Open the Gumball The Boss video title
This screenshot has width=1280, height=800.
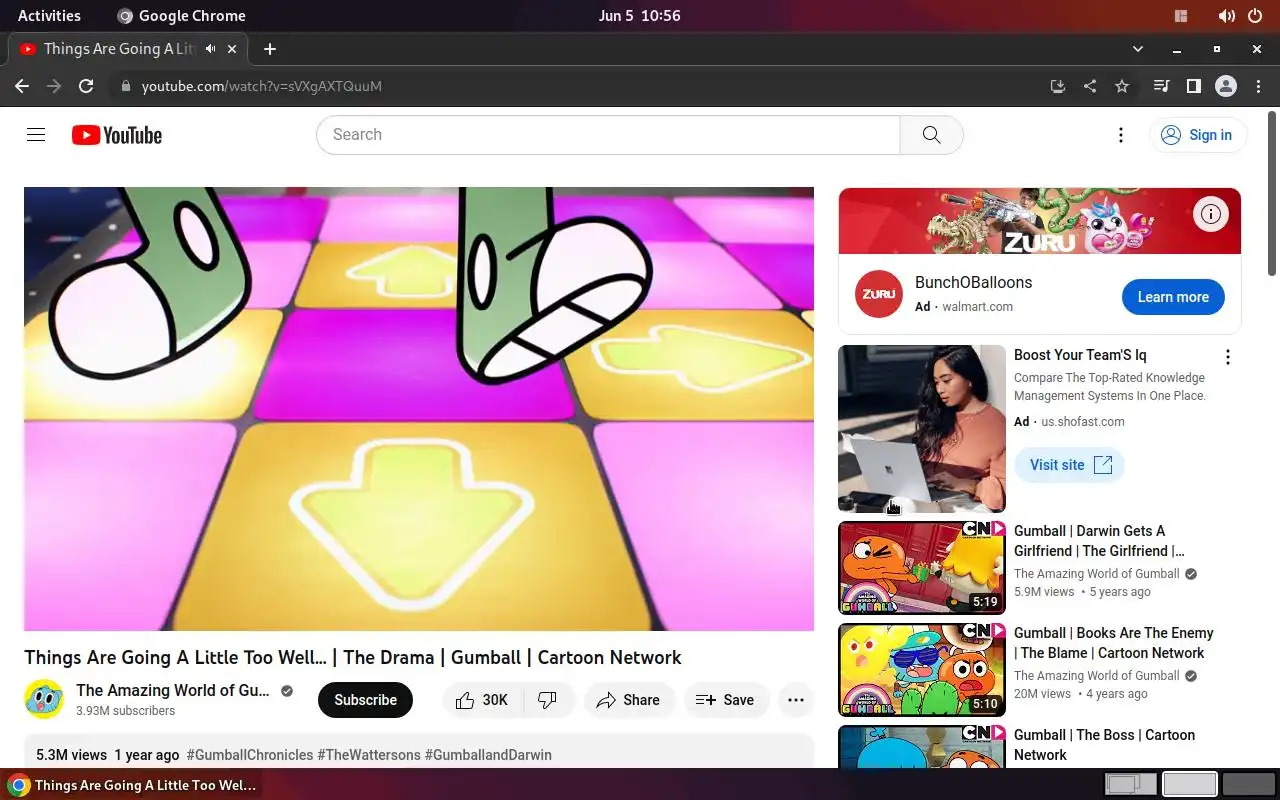coord(1104,745)
